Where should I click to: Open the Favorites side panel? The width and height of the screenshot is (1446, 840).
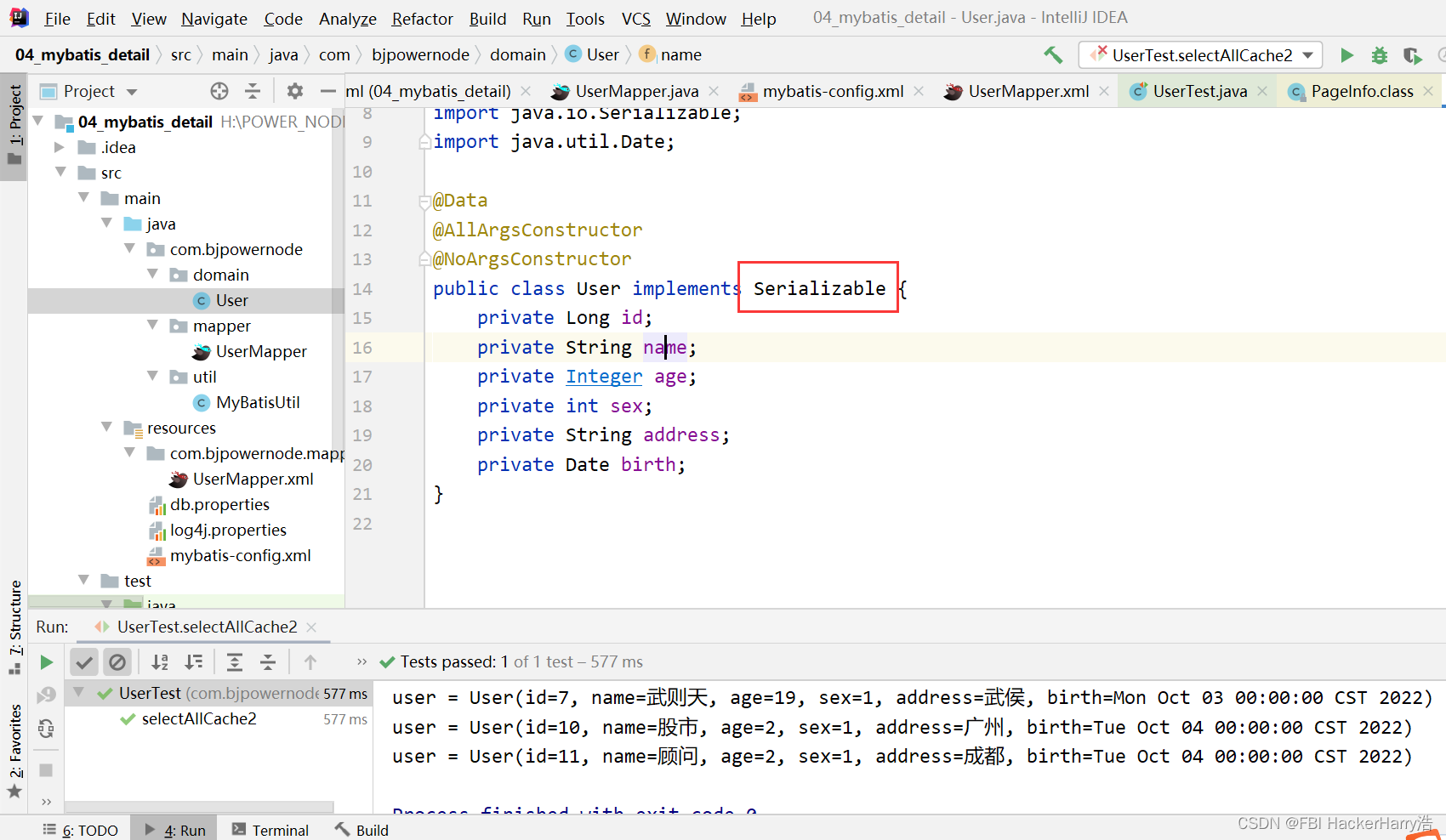click(x=14, y=751)
